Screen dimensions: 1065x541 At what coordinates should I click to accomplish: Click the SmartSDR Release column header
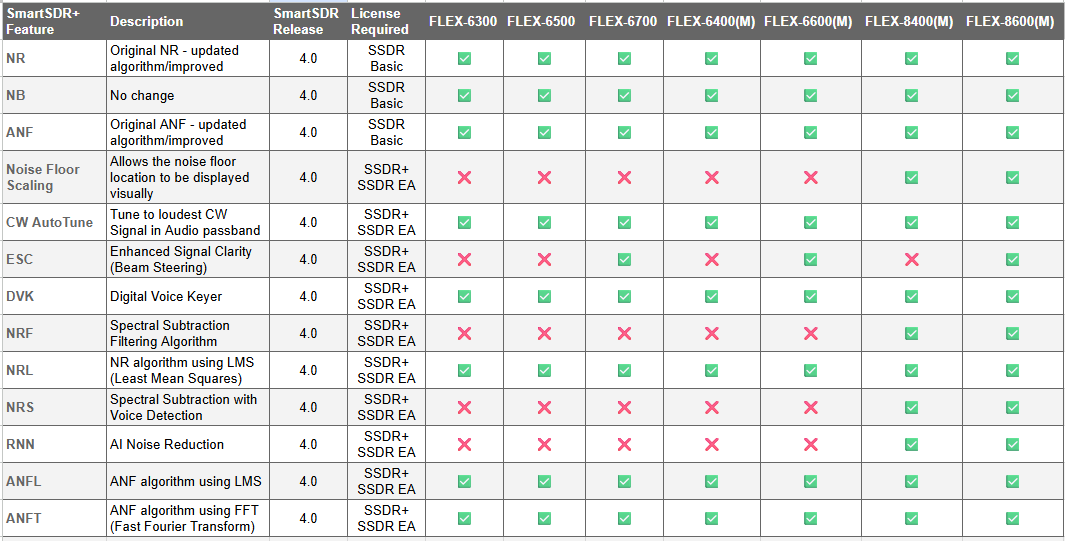(x=299, y=21)
